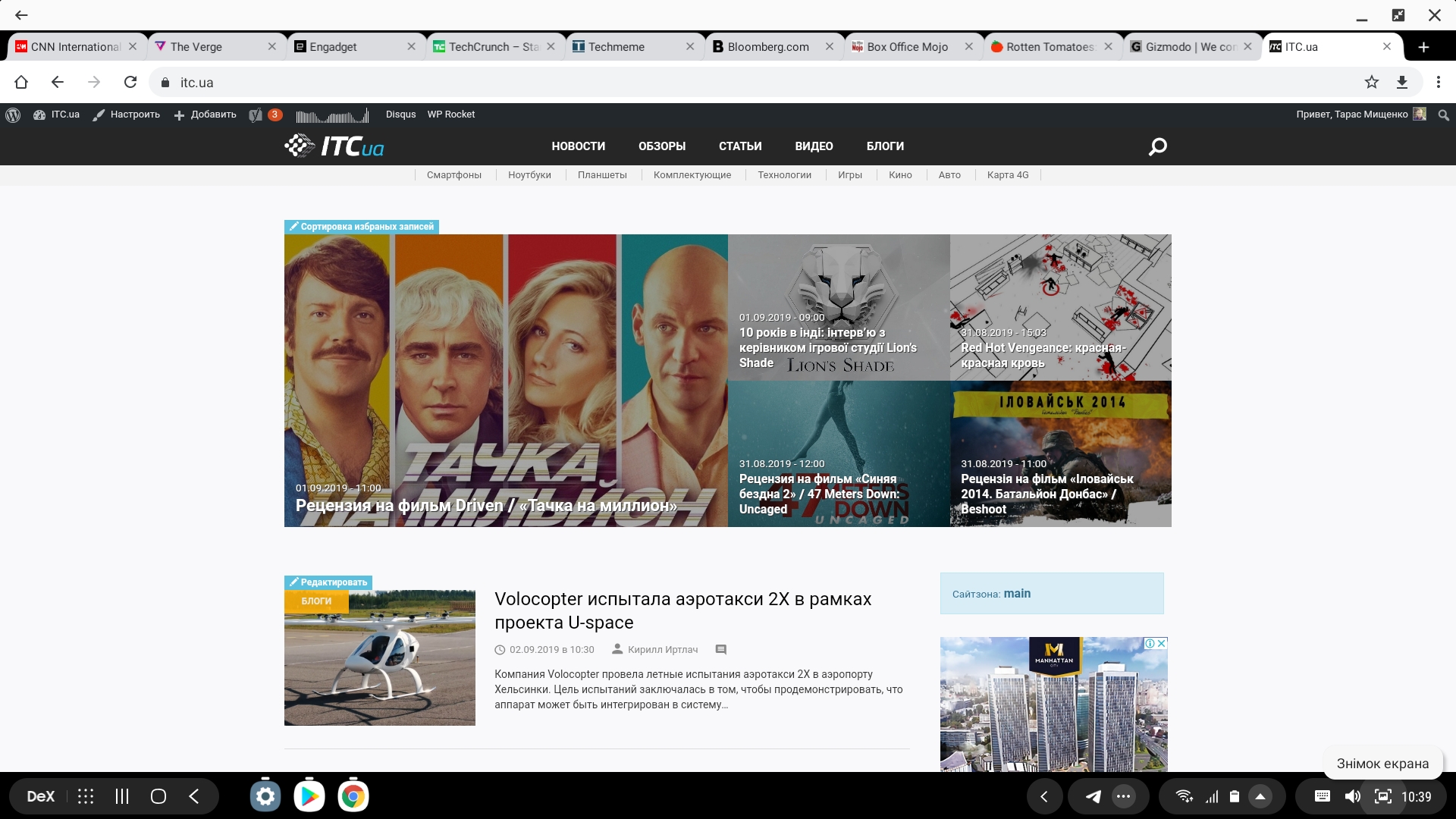Screen dimensions: 1456x819
Task: Open the ITC.ua dashboard icon link
Action: pyautogui.click(x=56, y=115)
